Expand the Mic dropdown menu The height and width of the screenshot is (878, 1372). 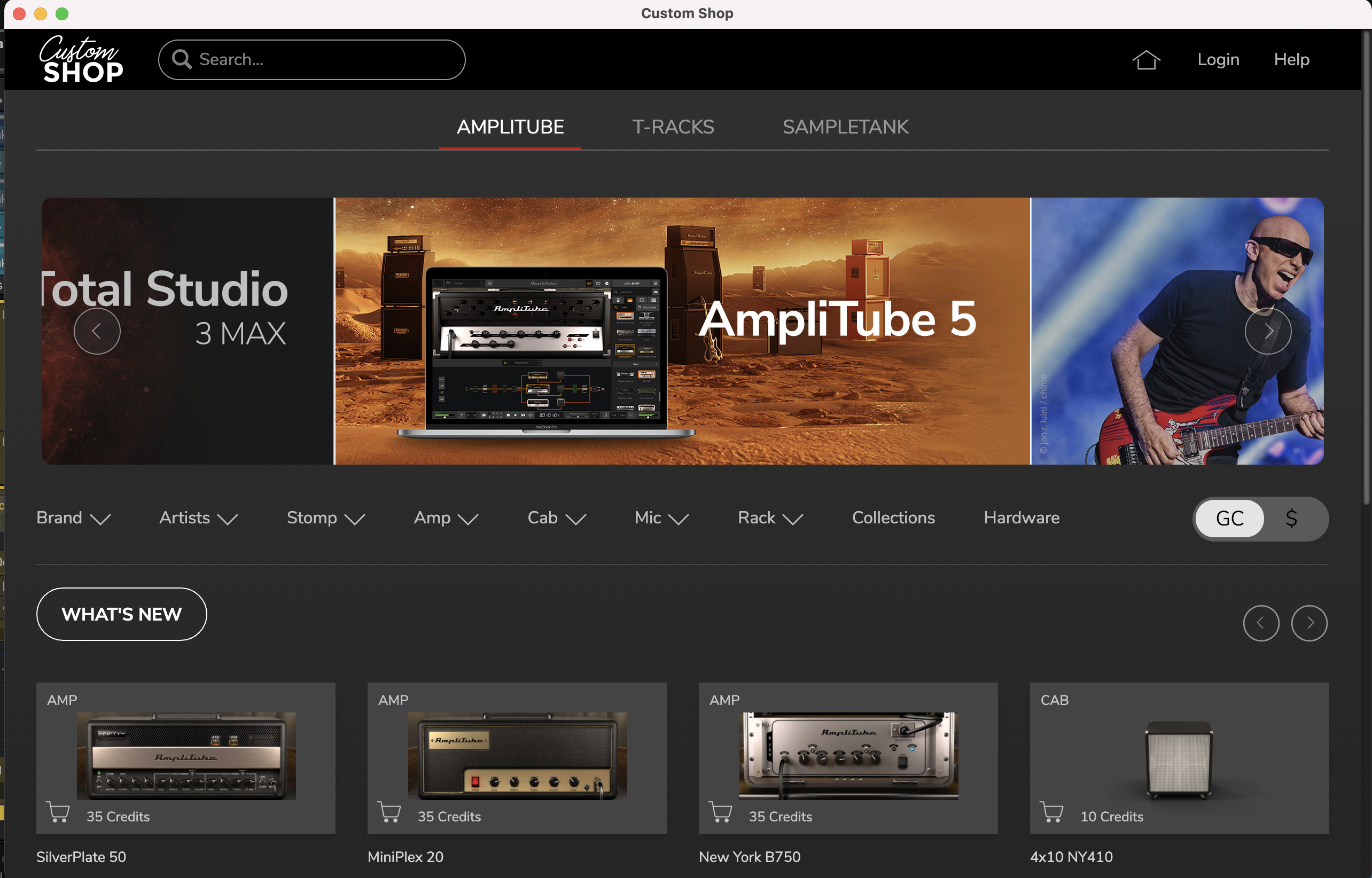click(661, 518)
